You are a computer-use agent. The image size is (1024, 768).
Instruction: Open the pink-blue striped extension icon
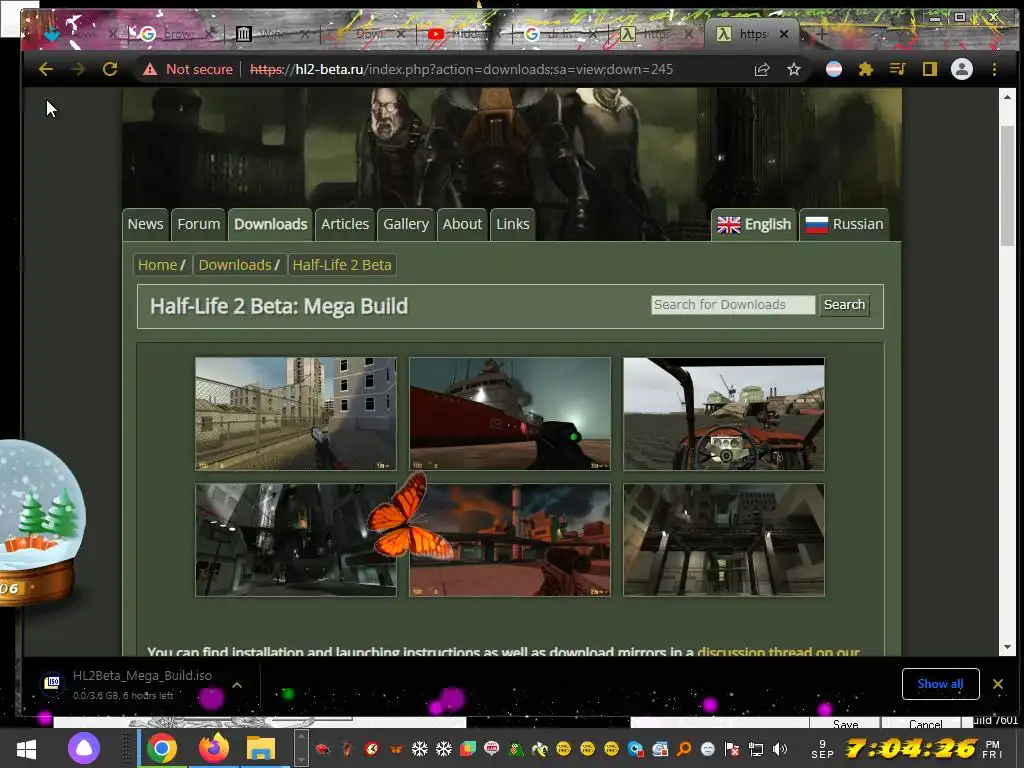pos(834,69)
